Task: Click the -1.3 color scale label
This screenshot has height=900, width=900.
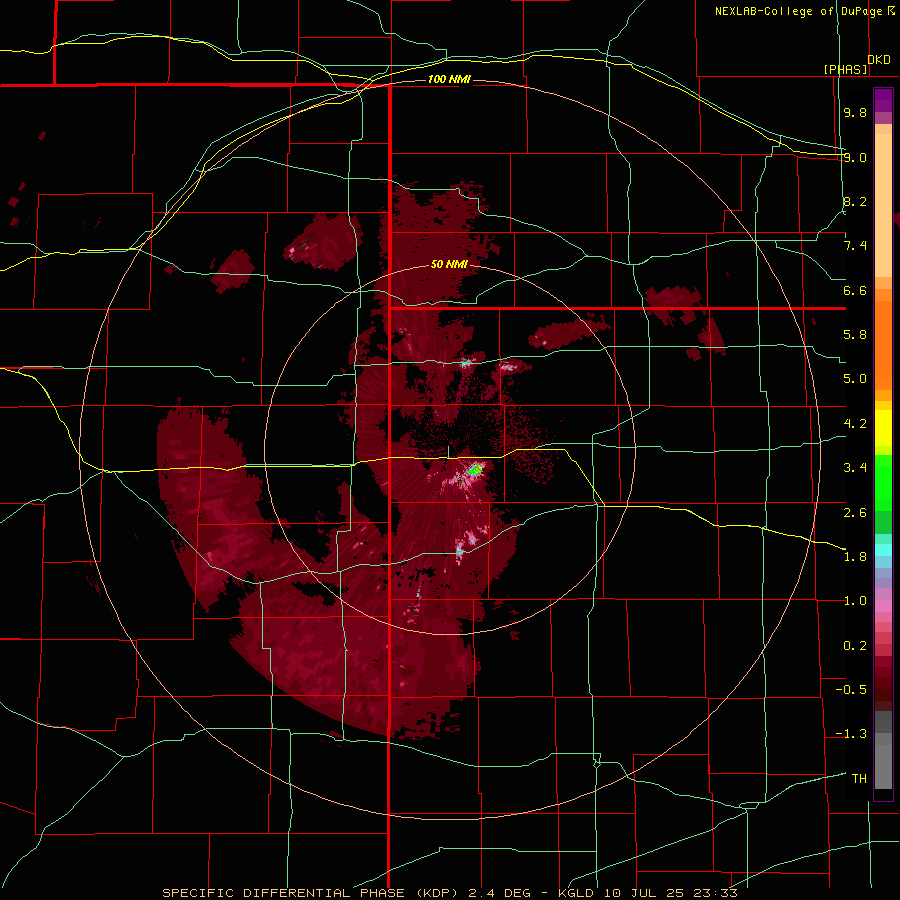Action: (851, 734)
